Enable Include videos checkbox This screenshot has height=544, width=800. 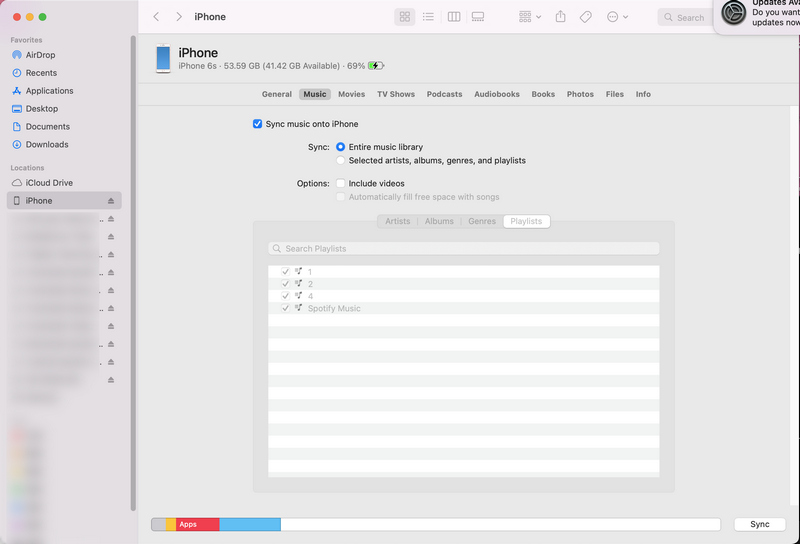click(340, 183)
